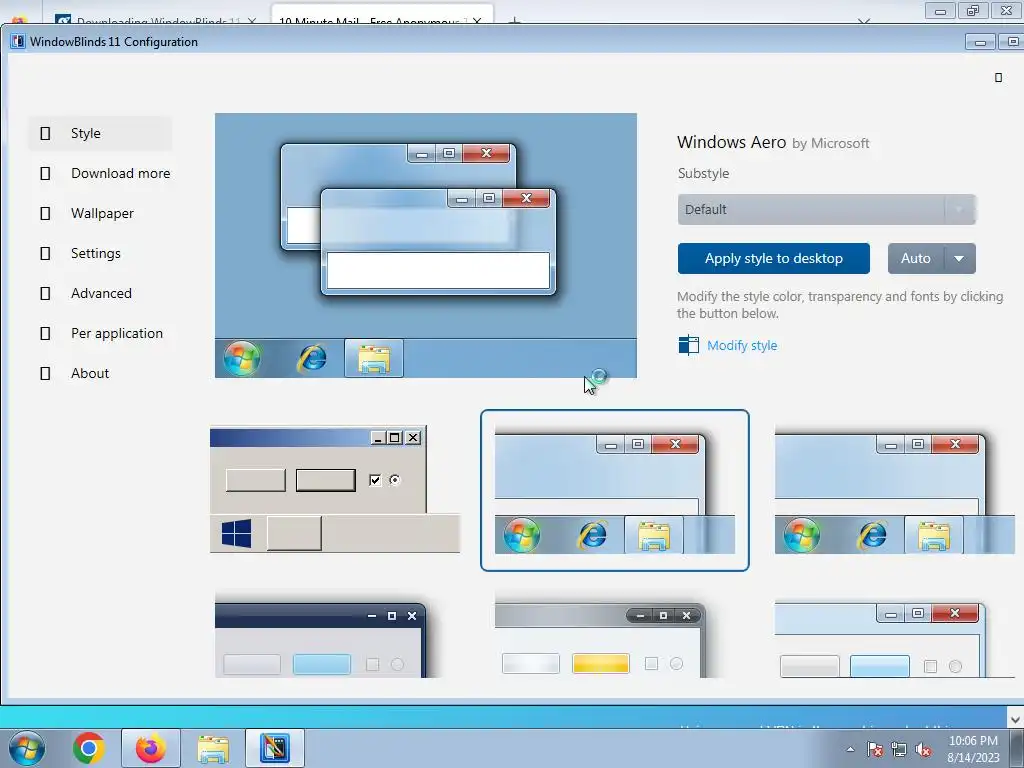Click the Modify style link

click(x=742, y=345)
